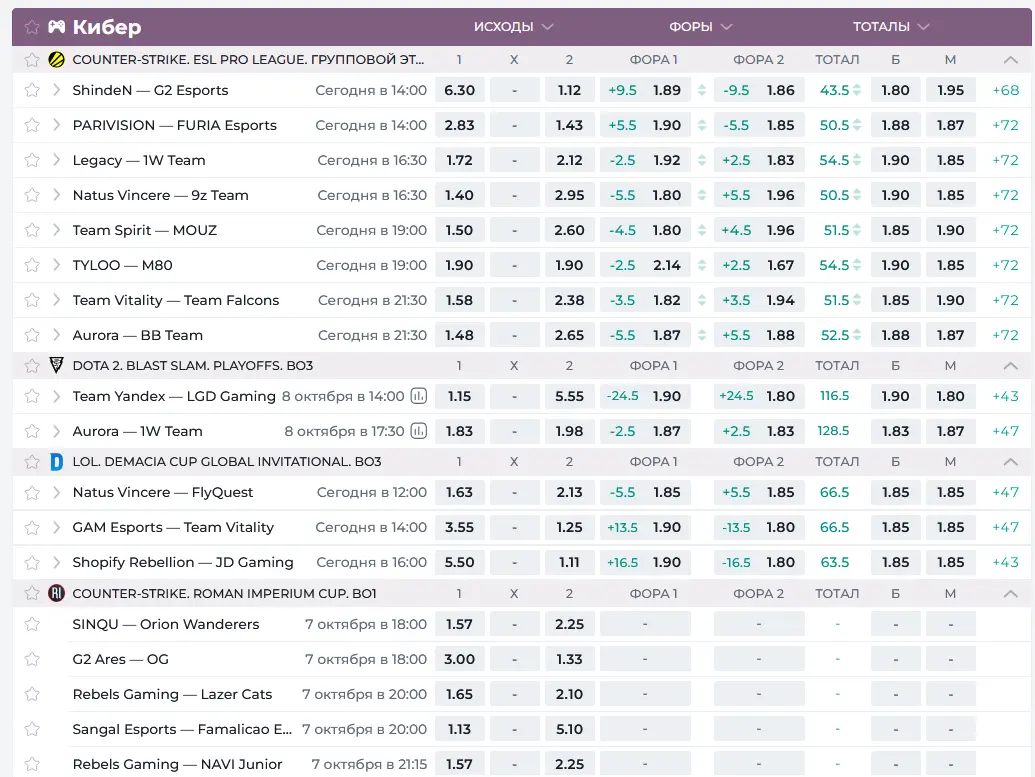1035x777 pixels.
Task: Click the gamepad icon beside Кибер
Action: pos(57,26)
